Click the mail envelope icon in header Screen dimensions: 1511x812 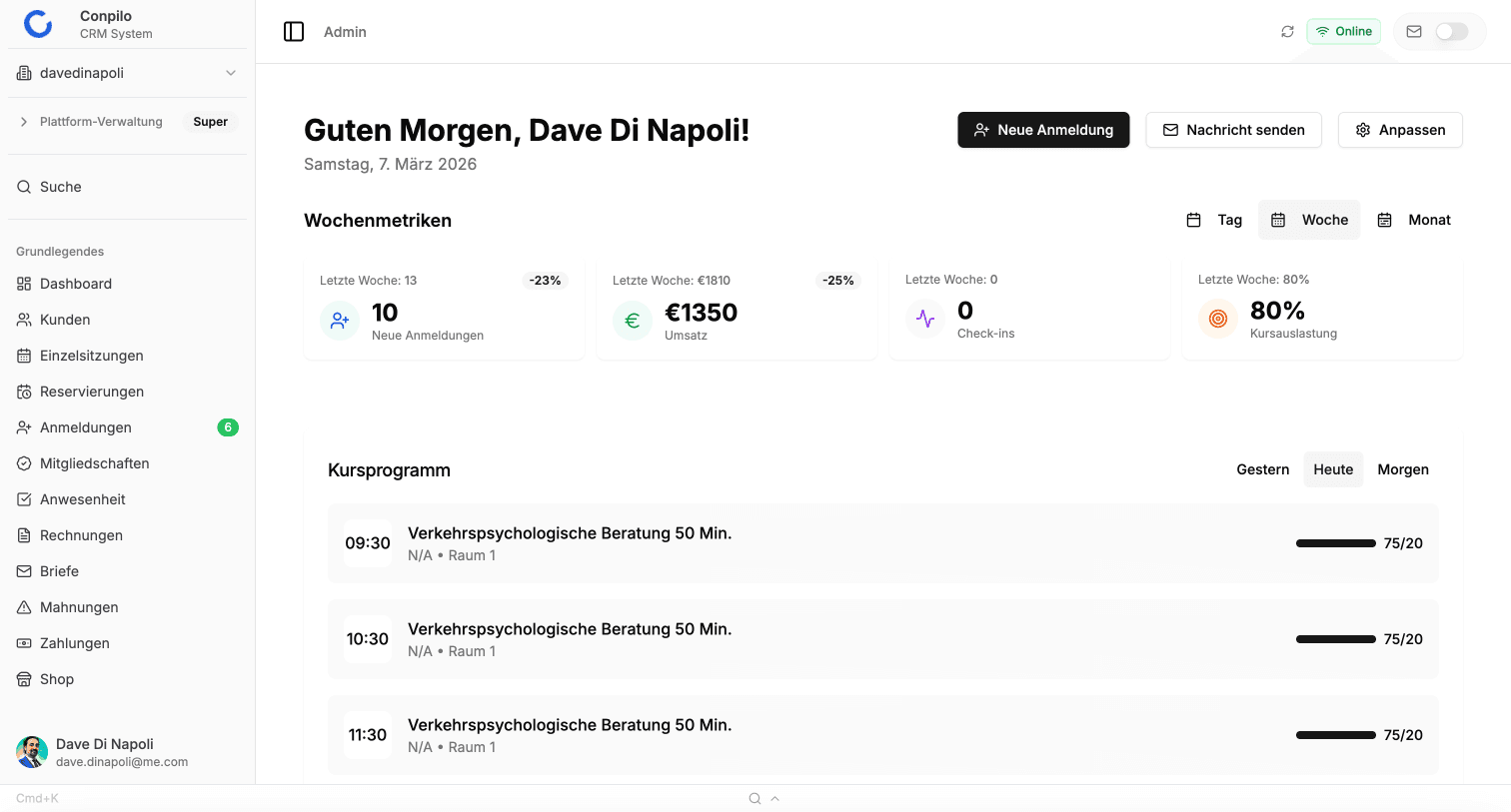click(1414, 32)
